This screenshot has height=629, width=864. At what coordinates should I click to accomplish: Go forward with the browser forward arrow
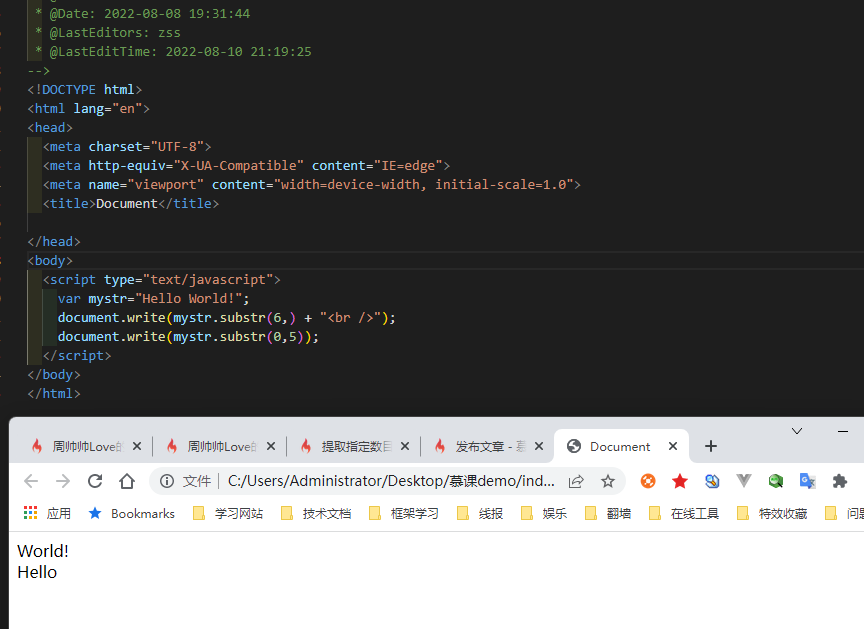63,481
